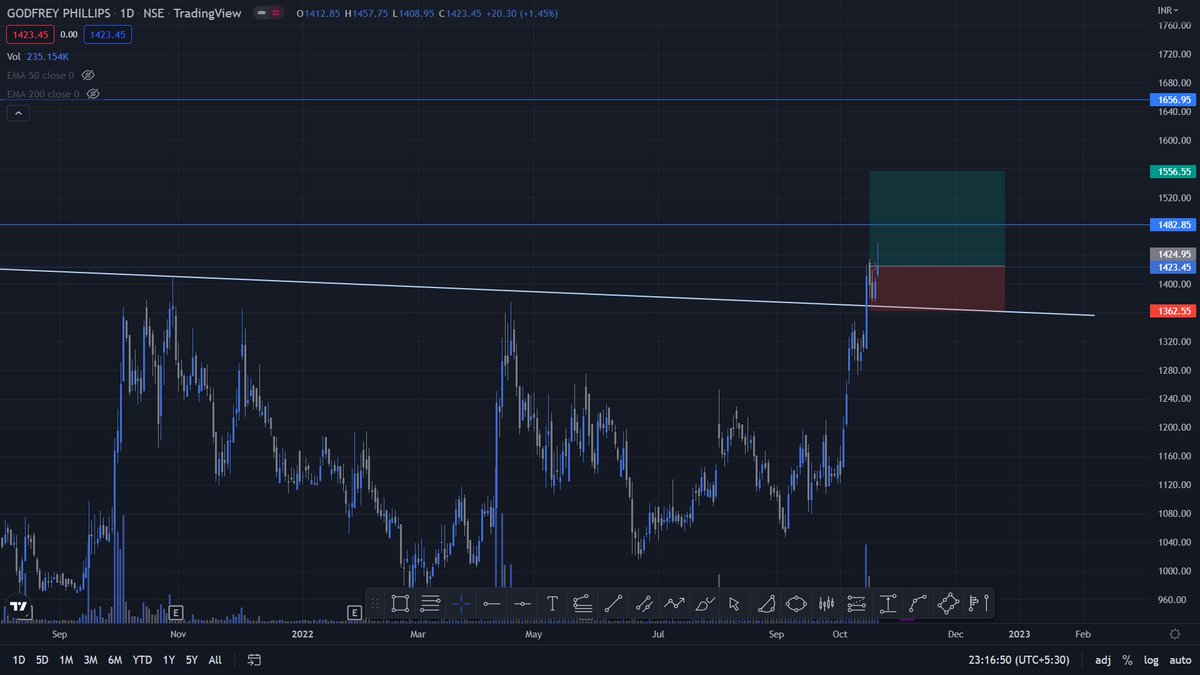Click the 1482.85 horizontal line price label
This screenshot has width=1200, height=675.
[x=1172, y=225]
